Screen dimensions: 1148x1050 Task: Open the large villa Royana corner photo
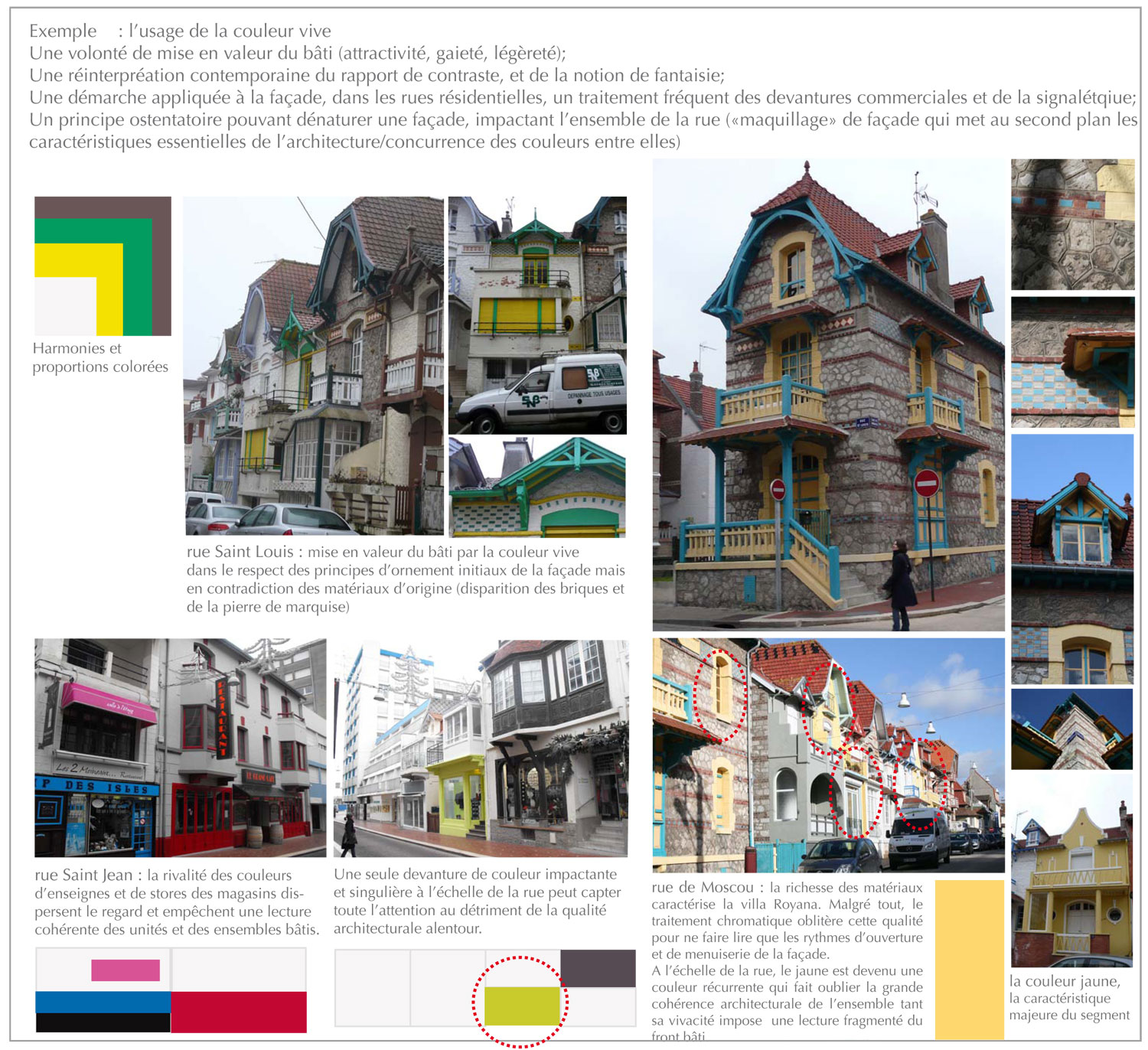click(x=828, y=395)
